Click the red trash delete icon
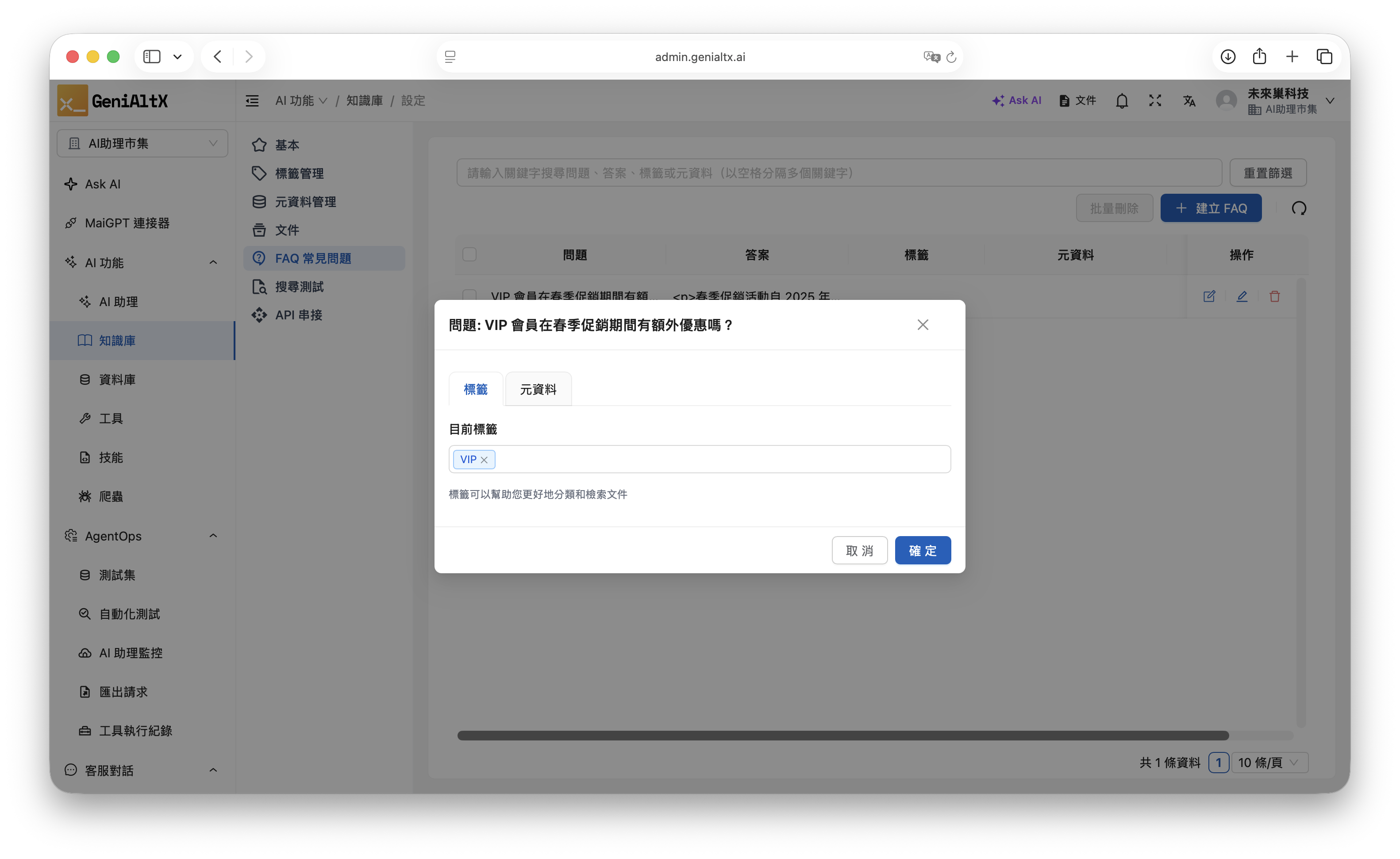Viewport: 1400px width, 859px height. pos(1274,296)
